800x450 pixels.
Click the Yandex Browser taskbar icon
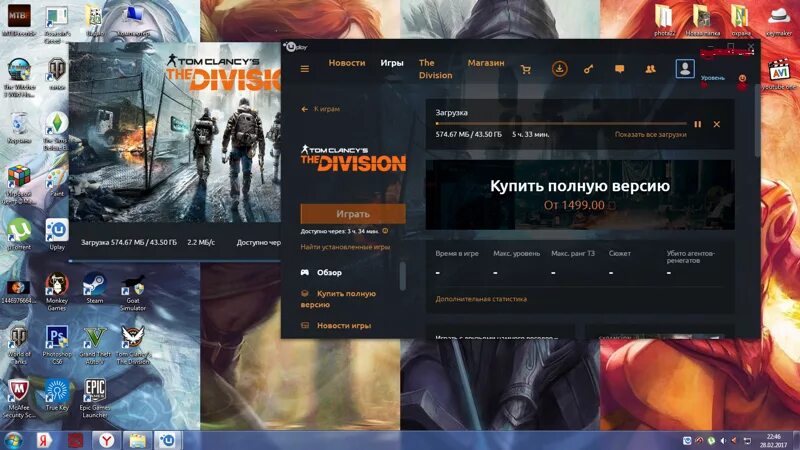[x=106, y=440]
